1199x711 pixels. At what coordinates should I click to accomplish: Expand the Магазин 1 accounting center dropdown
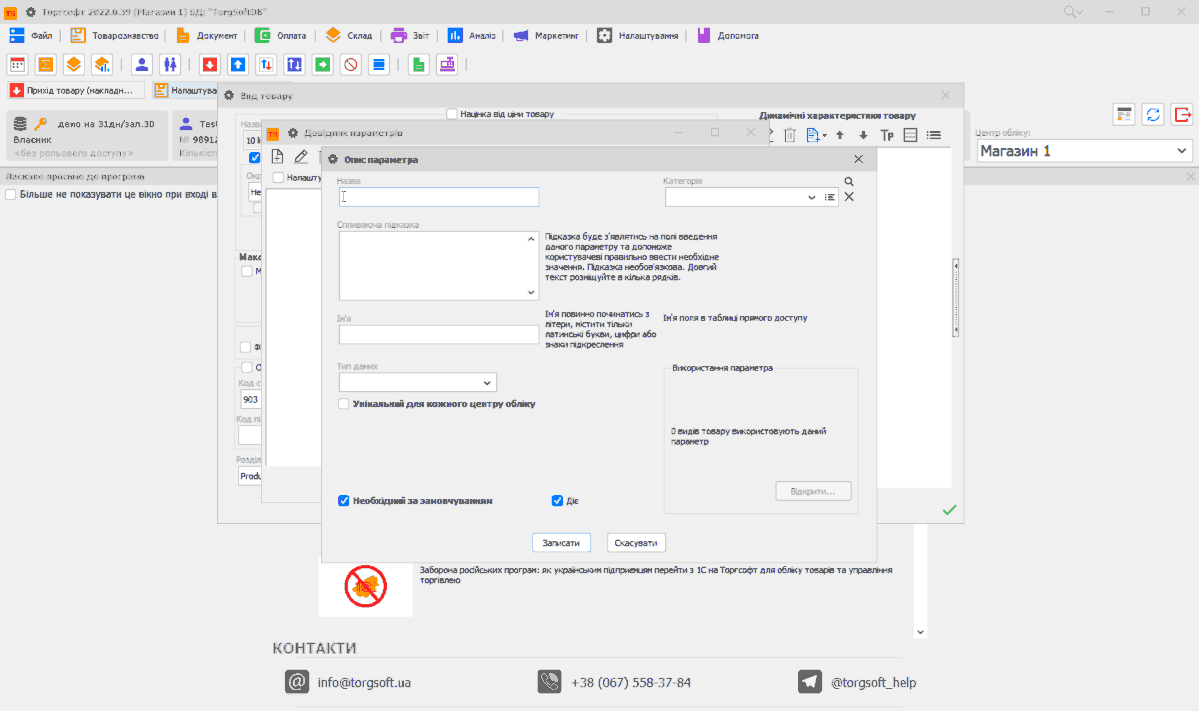click(1182, 151)
